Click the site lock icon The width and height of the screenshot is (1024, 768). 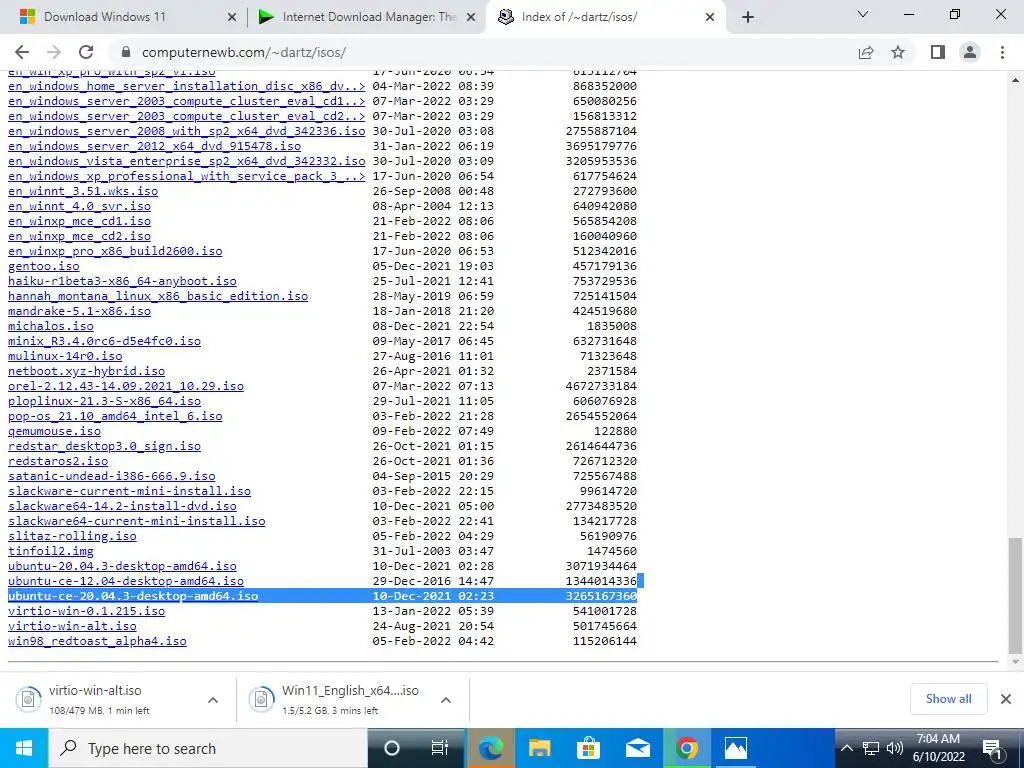[126, 52]
